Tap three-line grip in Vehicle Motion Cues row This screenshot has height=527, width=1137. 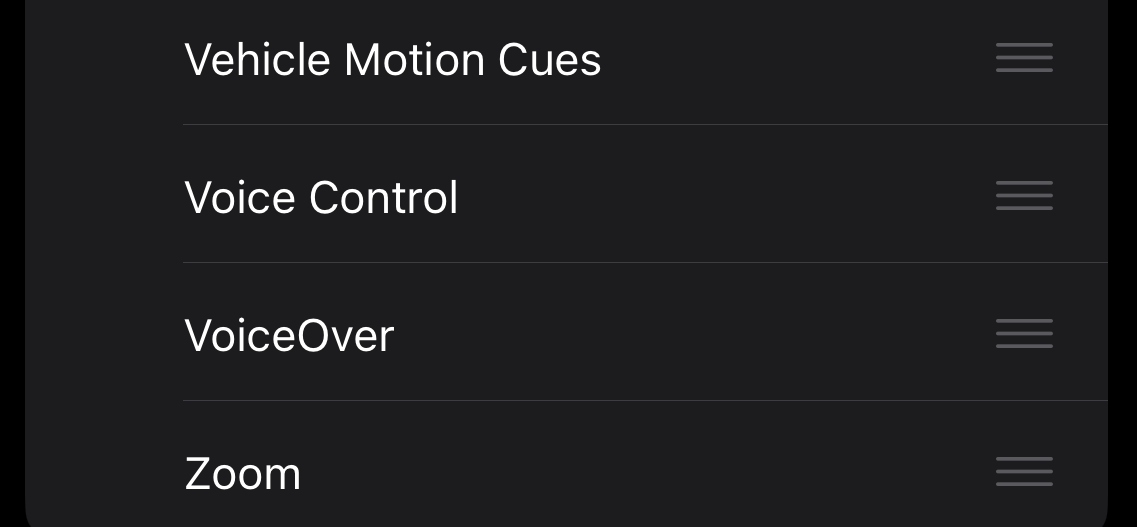1024,58
